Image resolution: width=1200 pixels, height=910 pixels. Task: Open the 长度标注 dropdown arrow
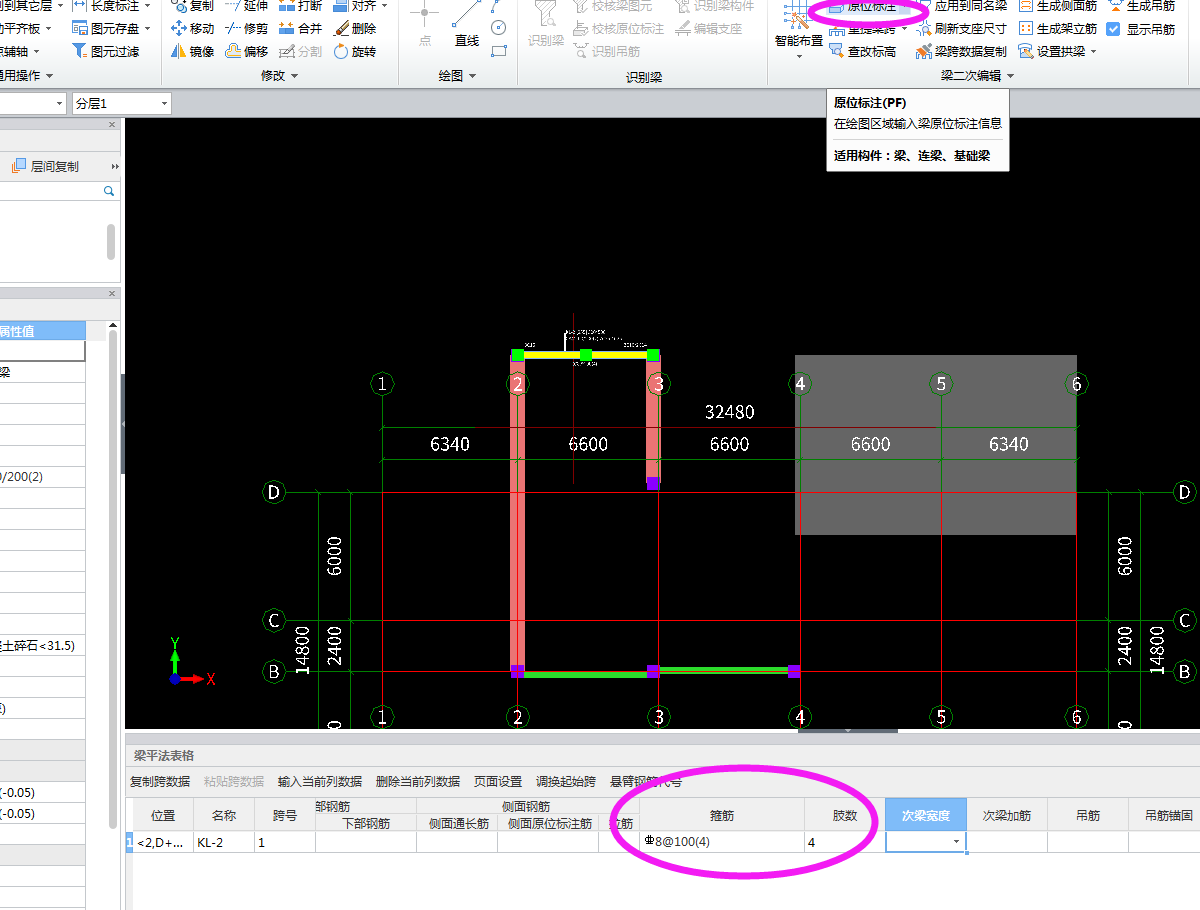pos(147,6)
